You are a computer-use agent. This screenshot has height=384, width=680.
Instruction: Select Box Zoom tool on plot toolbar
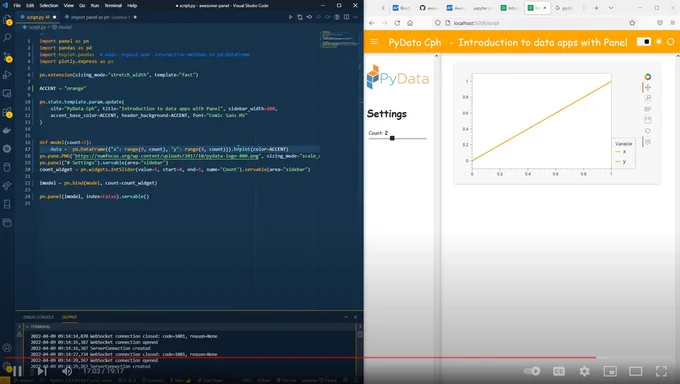pos(647,98)
